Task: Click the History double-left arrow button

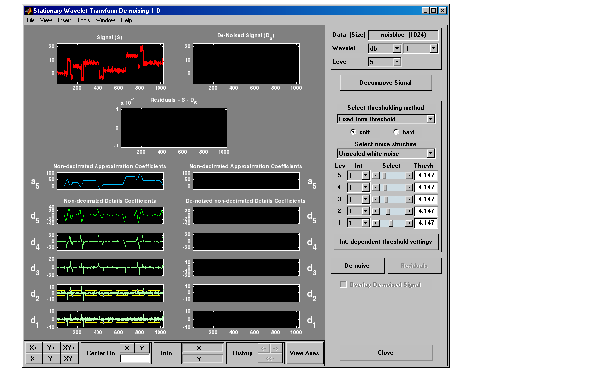Action: [269, 359]
